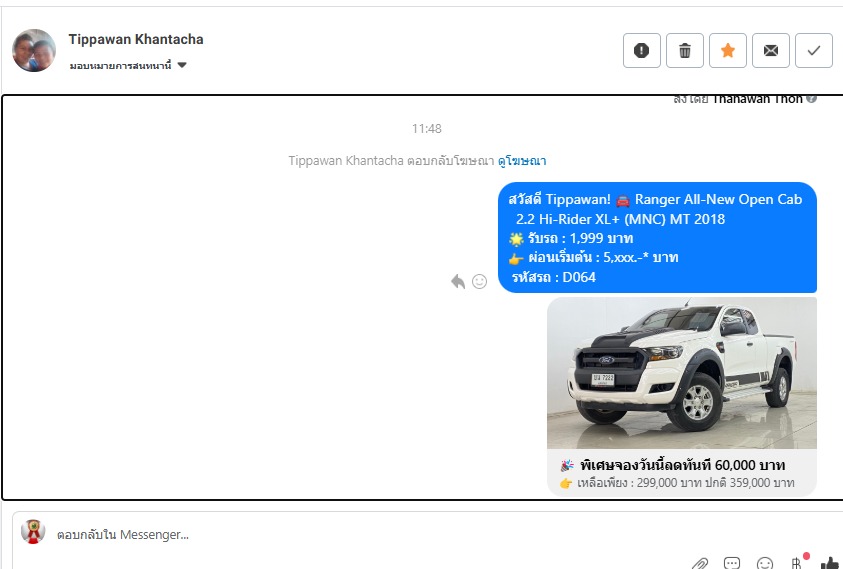Reply to the message with arrow icon
This screenshot has height=569, width=843.
pyautogui.click(x=458, y=281)
